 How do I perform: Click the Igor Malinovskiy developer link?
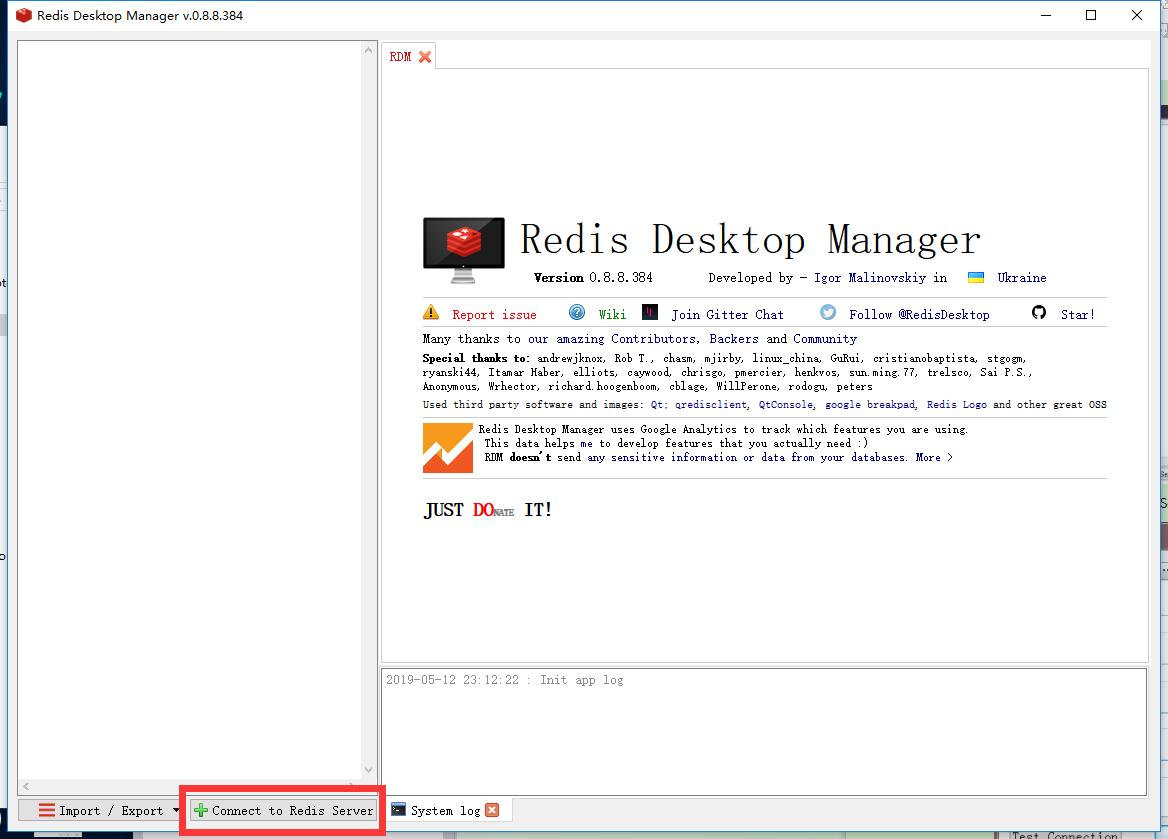869,278
